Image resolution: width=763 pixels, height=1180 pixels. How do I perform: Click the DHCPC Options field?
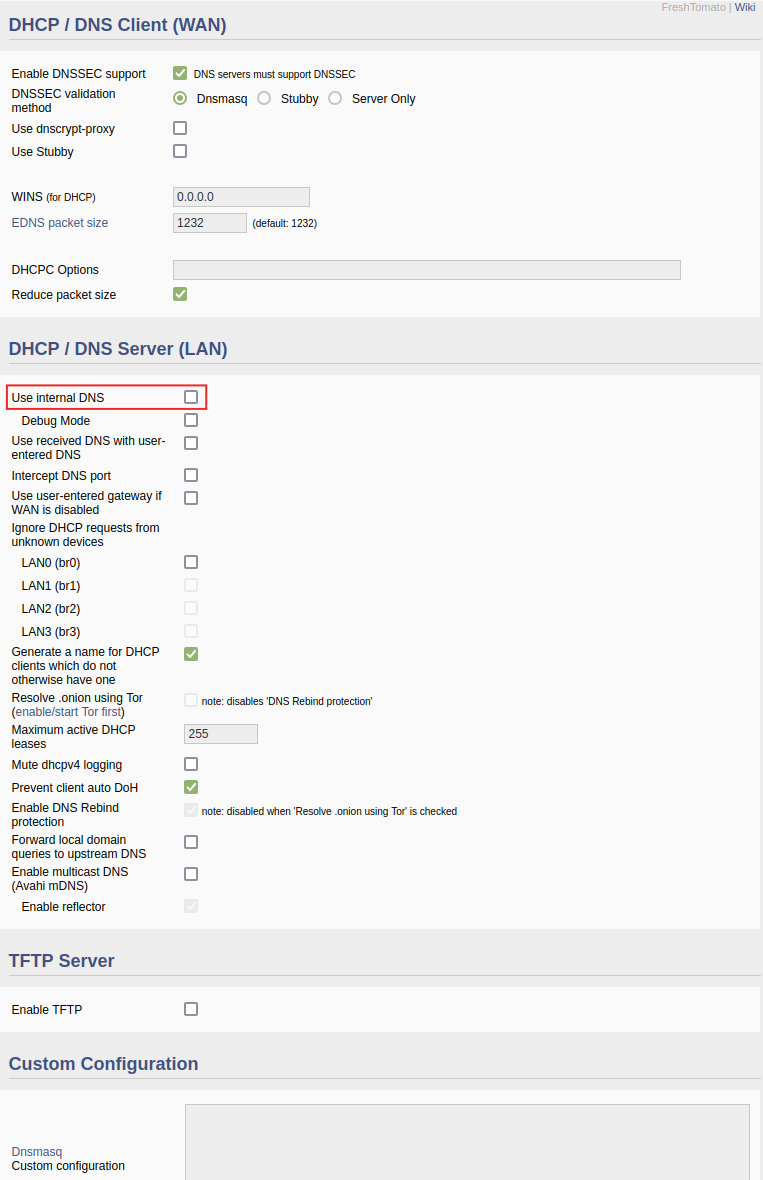pyautogui.click(x=427, y=270)
